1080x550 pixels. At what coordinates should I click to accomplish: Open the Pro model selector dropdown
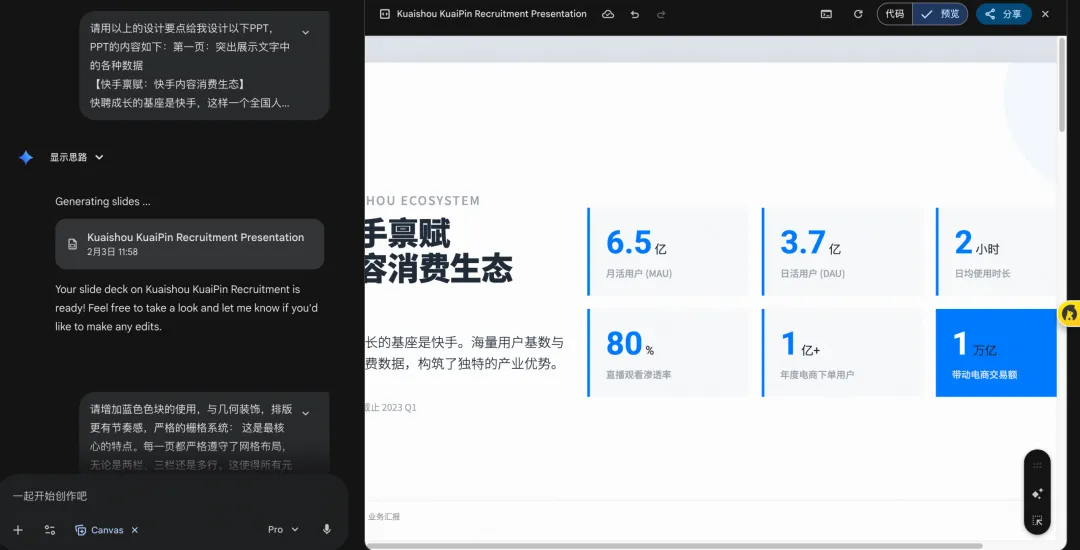(x=283, y=529)
